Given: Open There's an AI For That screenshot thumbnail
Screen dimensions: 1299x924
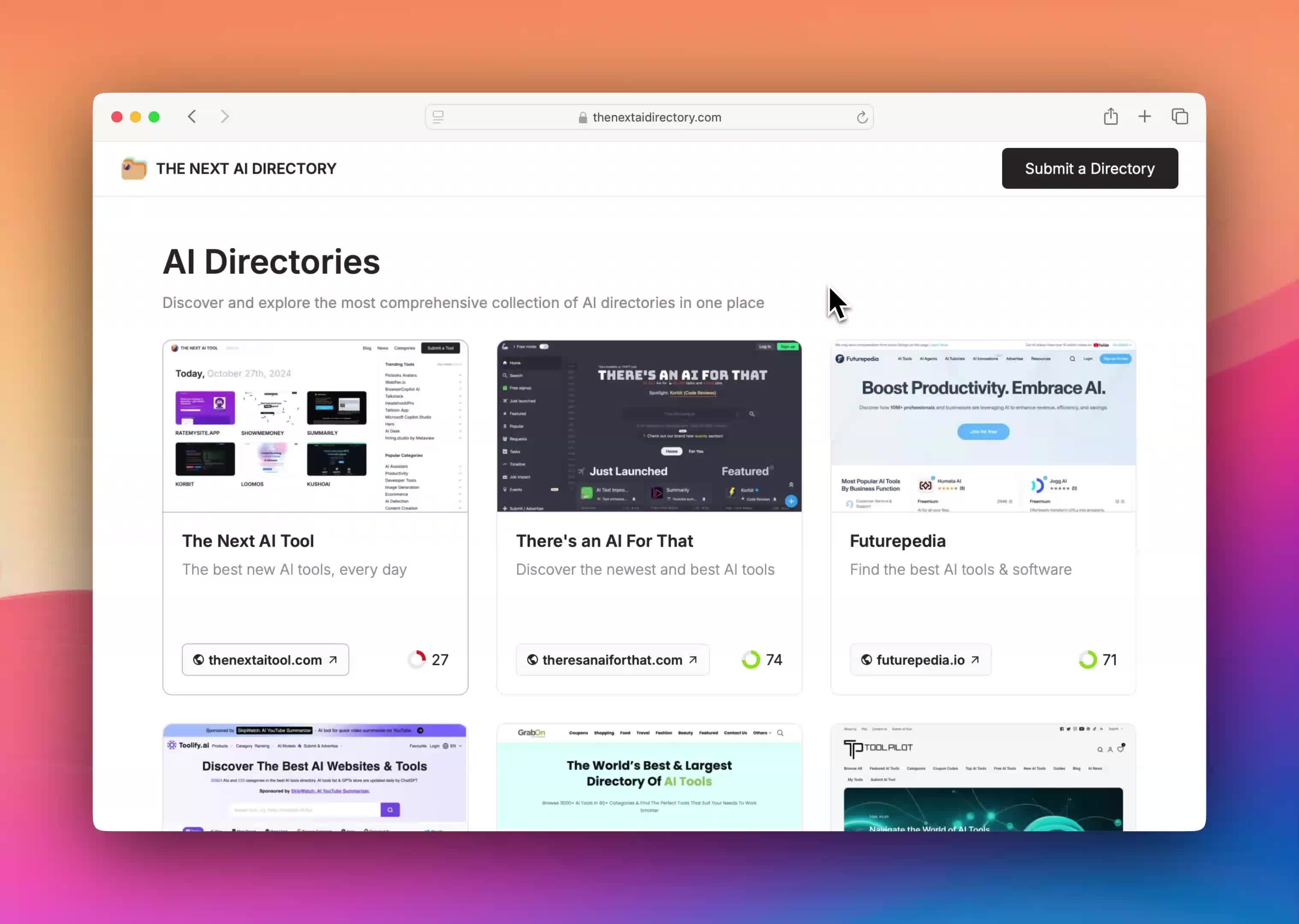Looking at the screenshot, I should (x=649, y=426).
